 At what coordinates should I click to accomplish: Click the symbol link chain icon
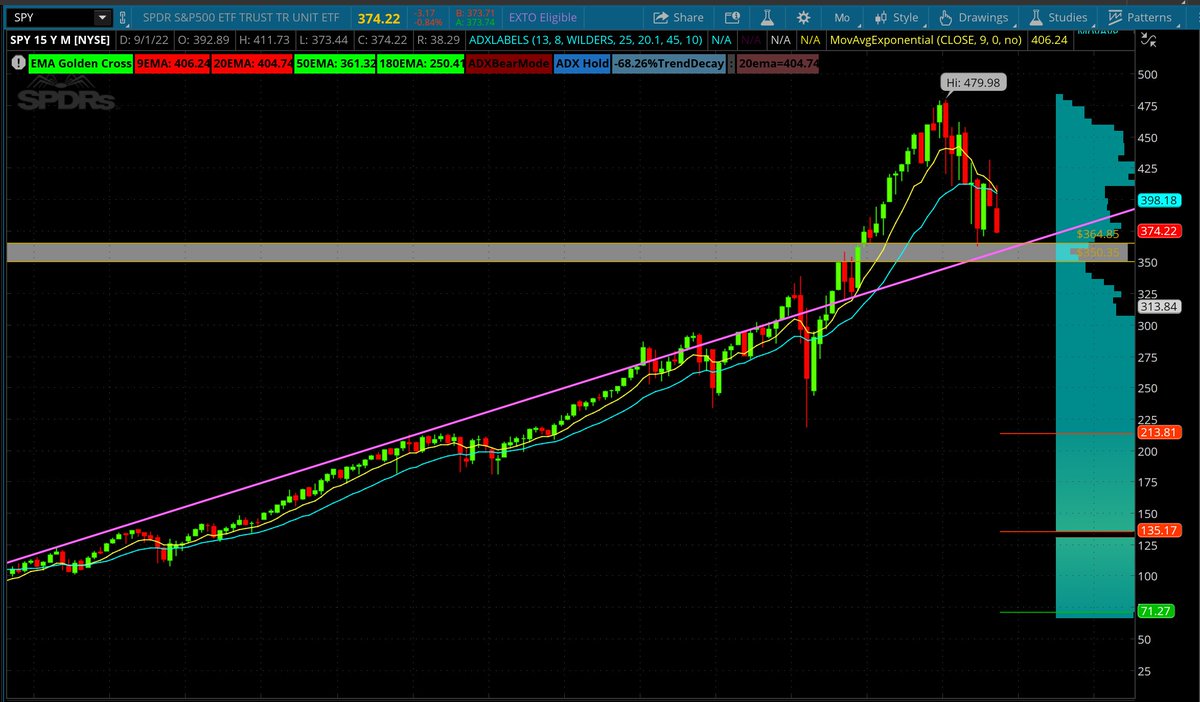click(x=123, y=18)
